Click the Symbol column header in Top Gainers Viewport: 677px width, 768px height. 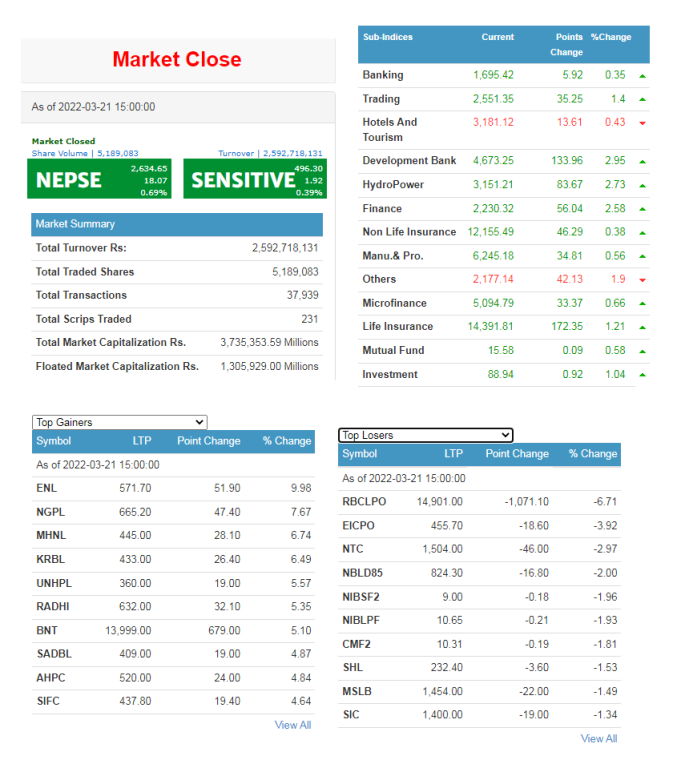[54, 441]
